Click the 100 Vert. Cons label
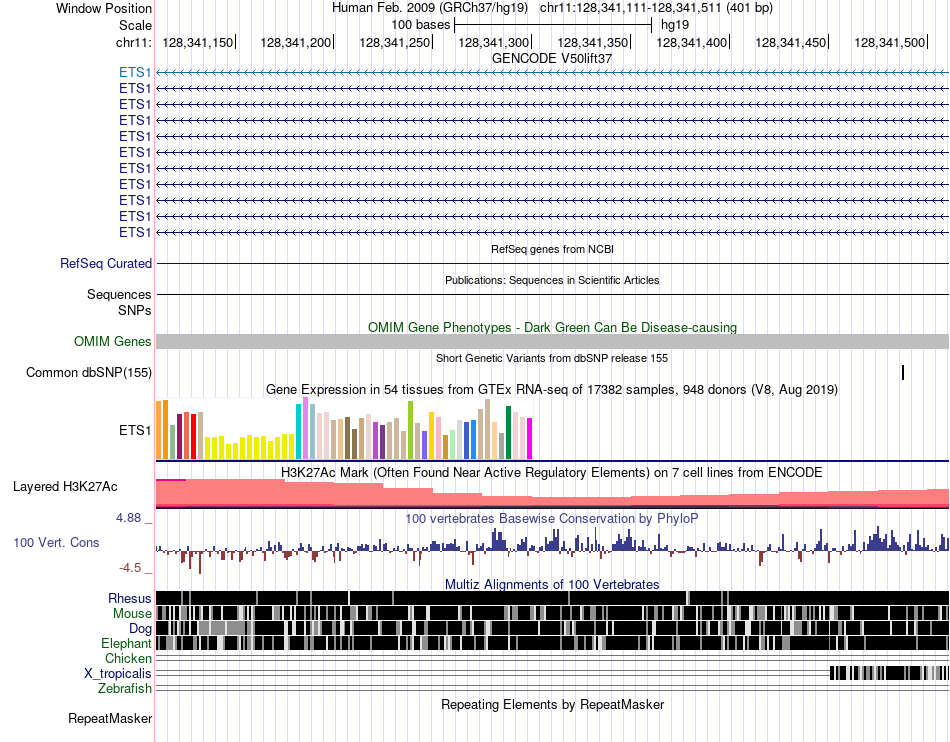 pyautogui.click(x=56, y=543)
